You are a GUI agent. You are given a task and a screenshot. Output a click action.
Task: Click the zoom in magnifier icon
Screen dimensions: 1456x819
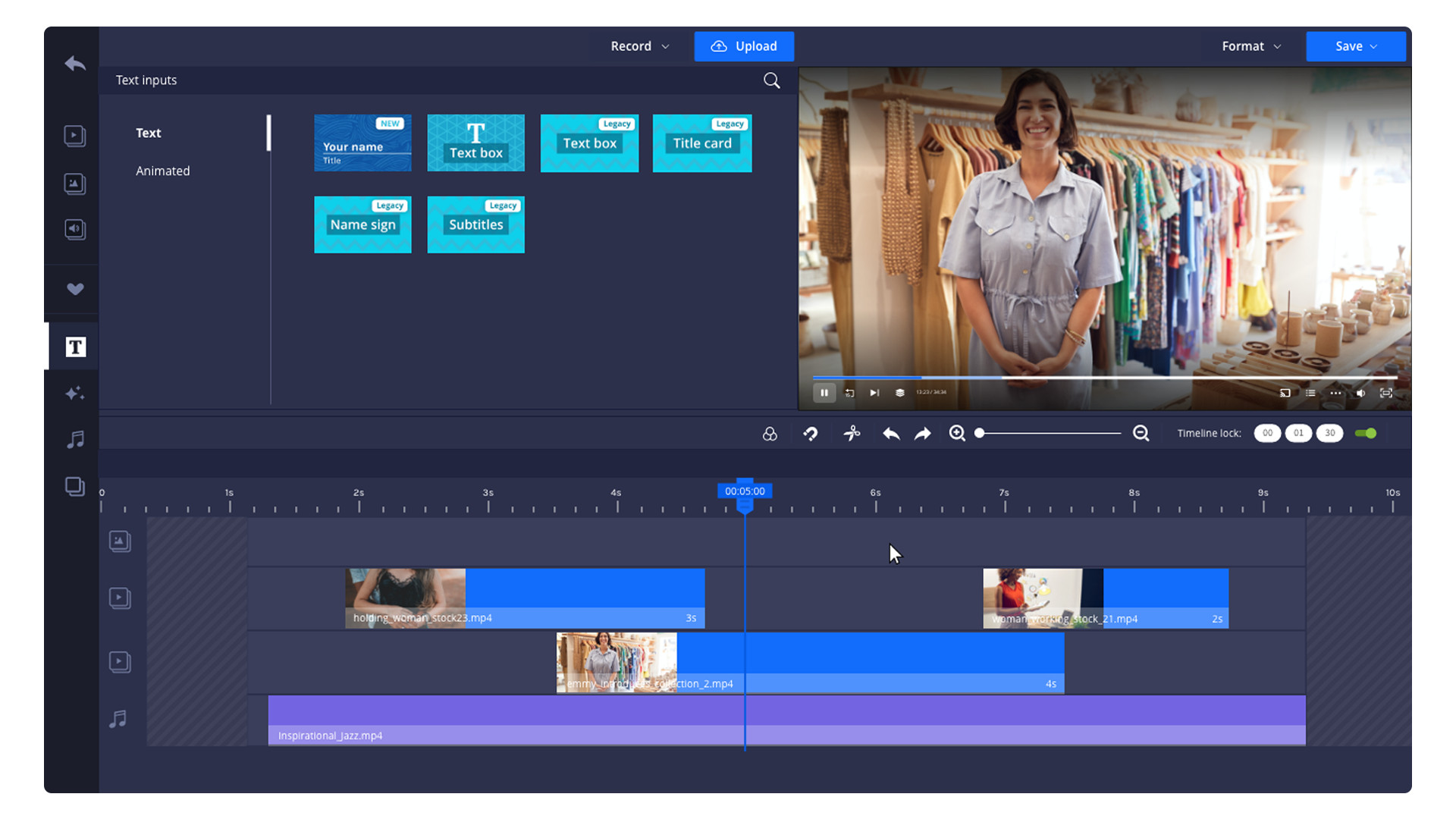click(957, 433)
